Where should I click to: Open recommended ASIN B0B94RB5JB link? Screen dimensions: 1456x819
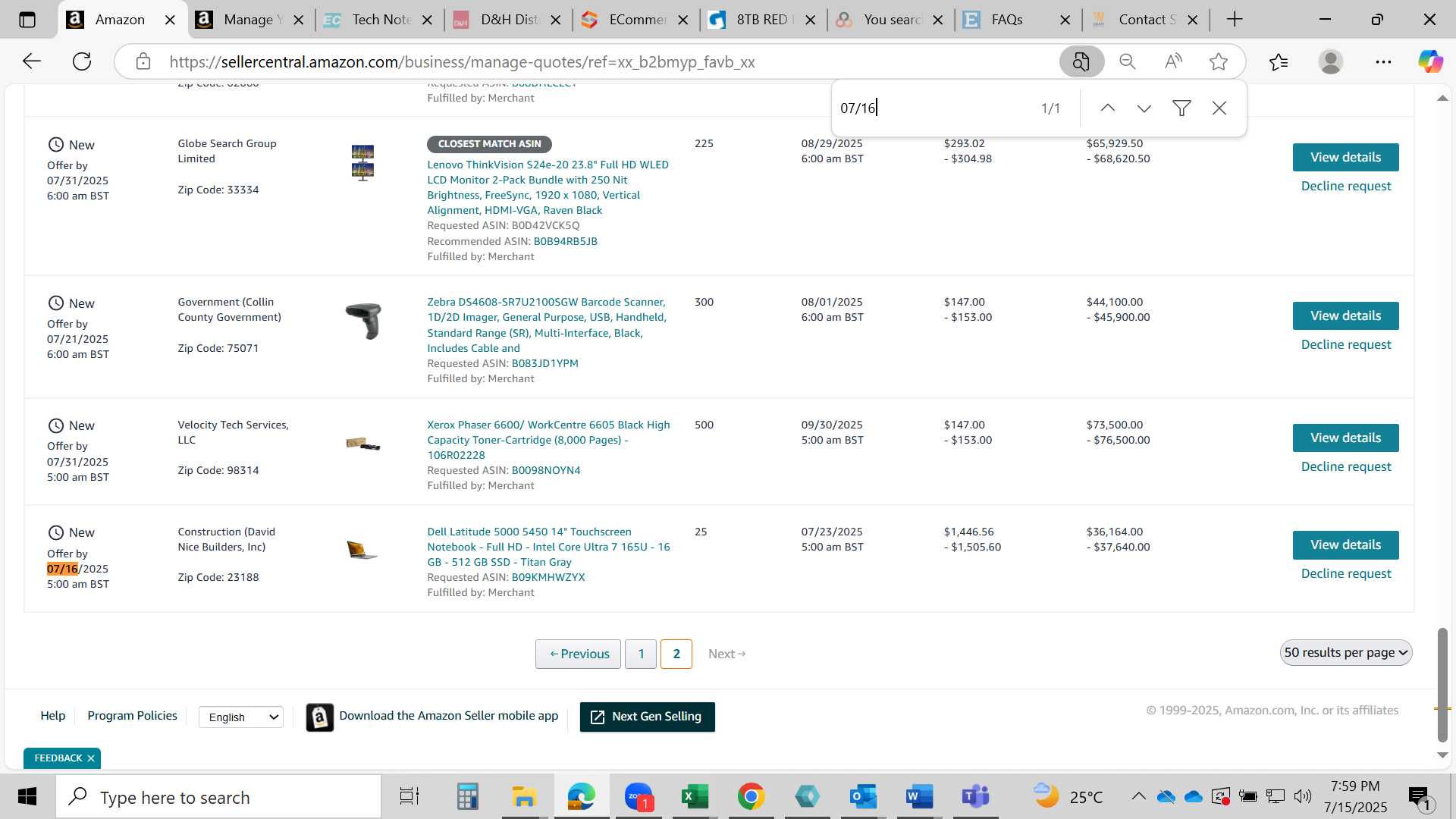566,242
